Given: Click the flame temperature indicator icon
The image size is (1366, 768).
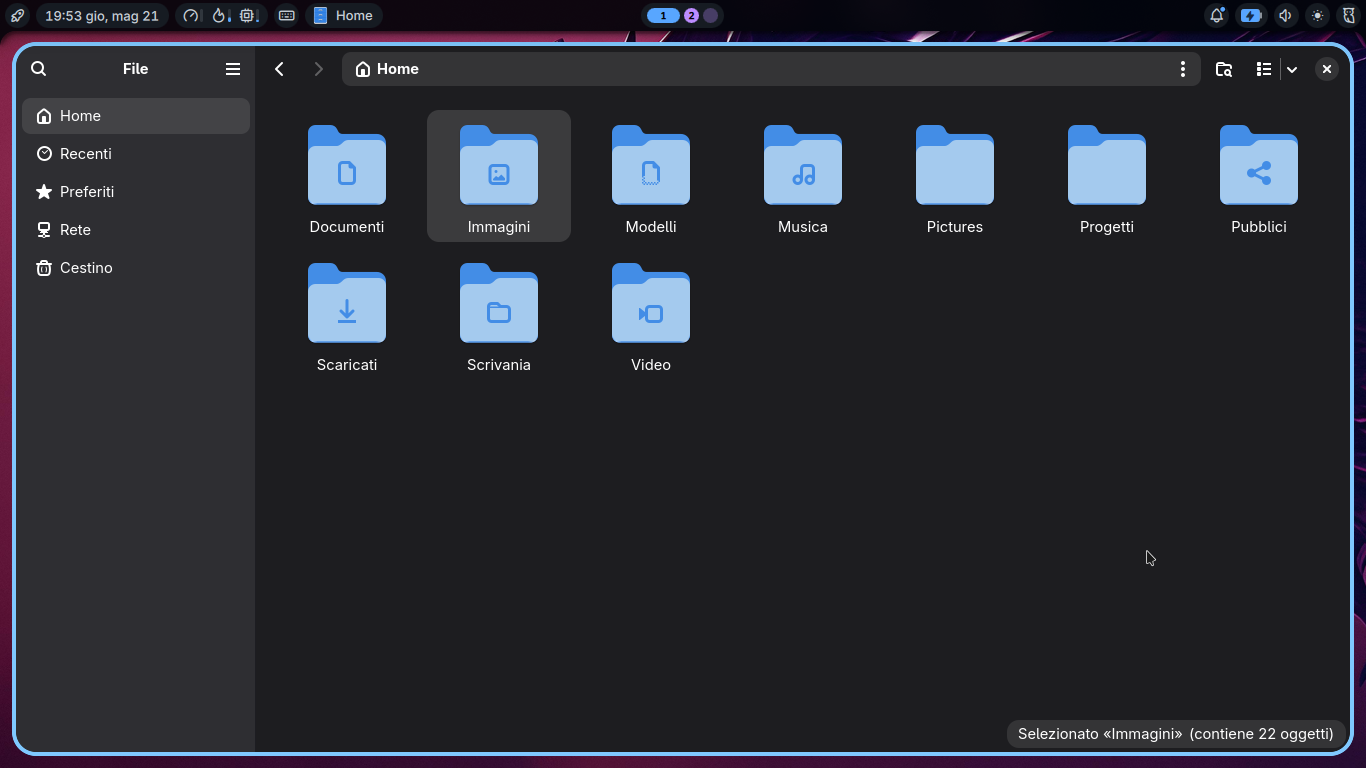Looking at the screenshot, I should click(221, 16).
